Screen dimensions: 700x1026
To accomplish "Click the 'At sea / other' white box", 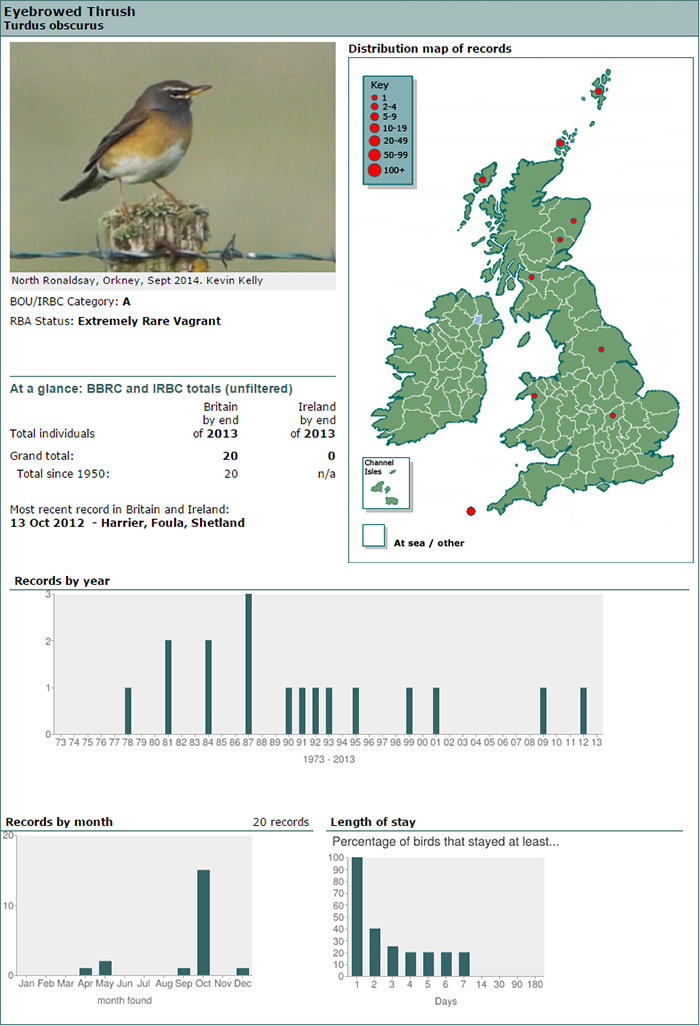I will pos(374,536).
